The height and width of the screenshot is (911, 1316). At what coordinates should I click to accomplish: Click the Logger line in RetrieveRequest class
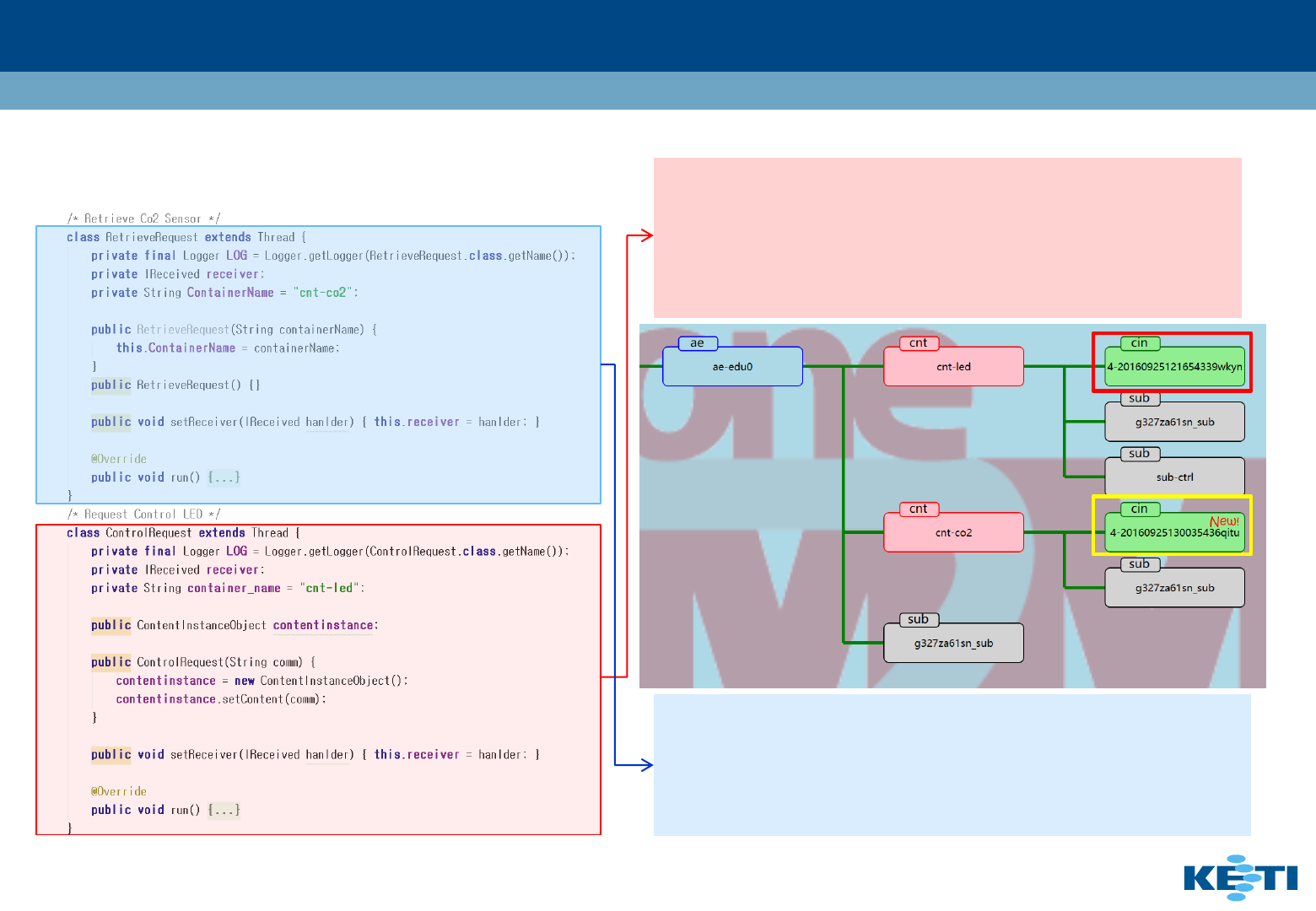[333, 256]
